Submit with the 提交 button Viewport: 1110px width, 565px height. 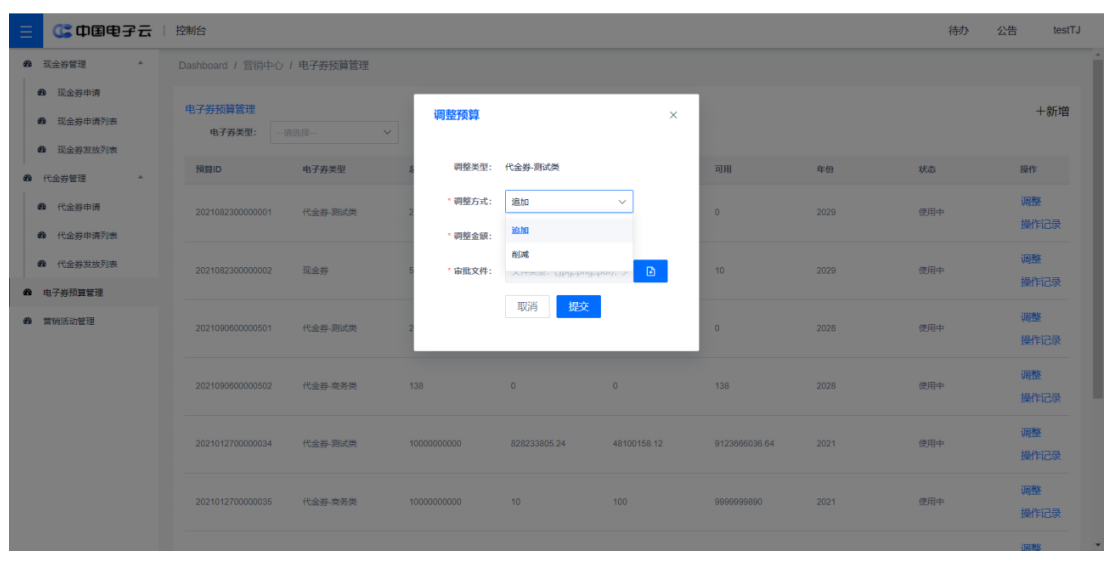tap(578, 307)
